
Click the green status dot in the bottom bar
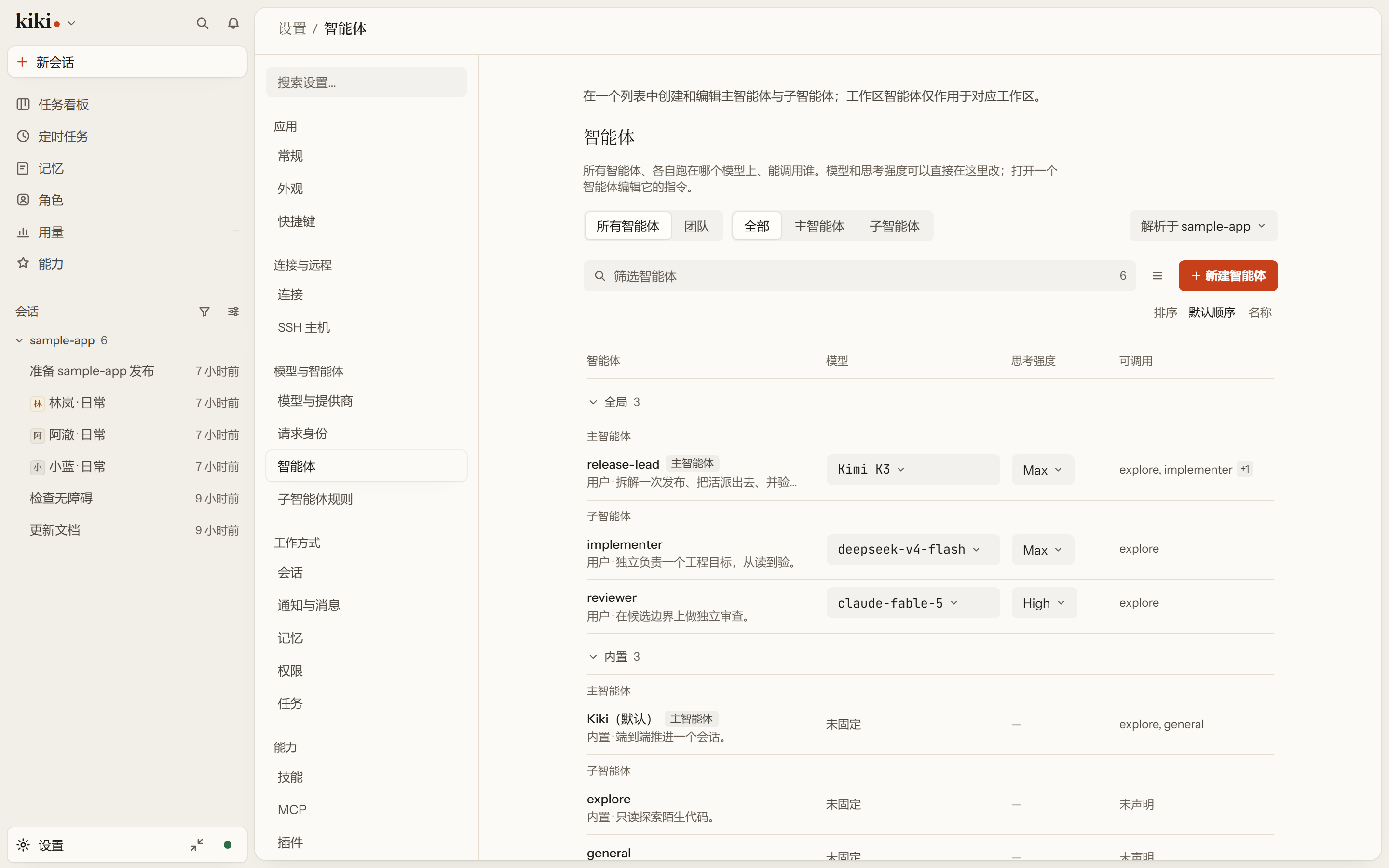(x=227, y=844)
